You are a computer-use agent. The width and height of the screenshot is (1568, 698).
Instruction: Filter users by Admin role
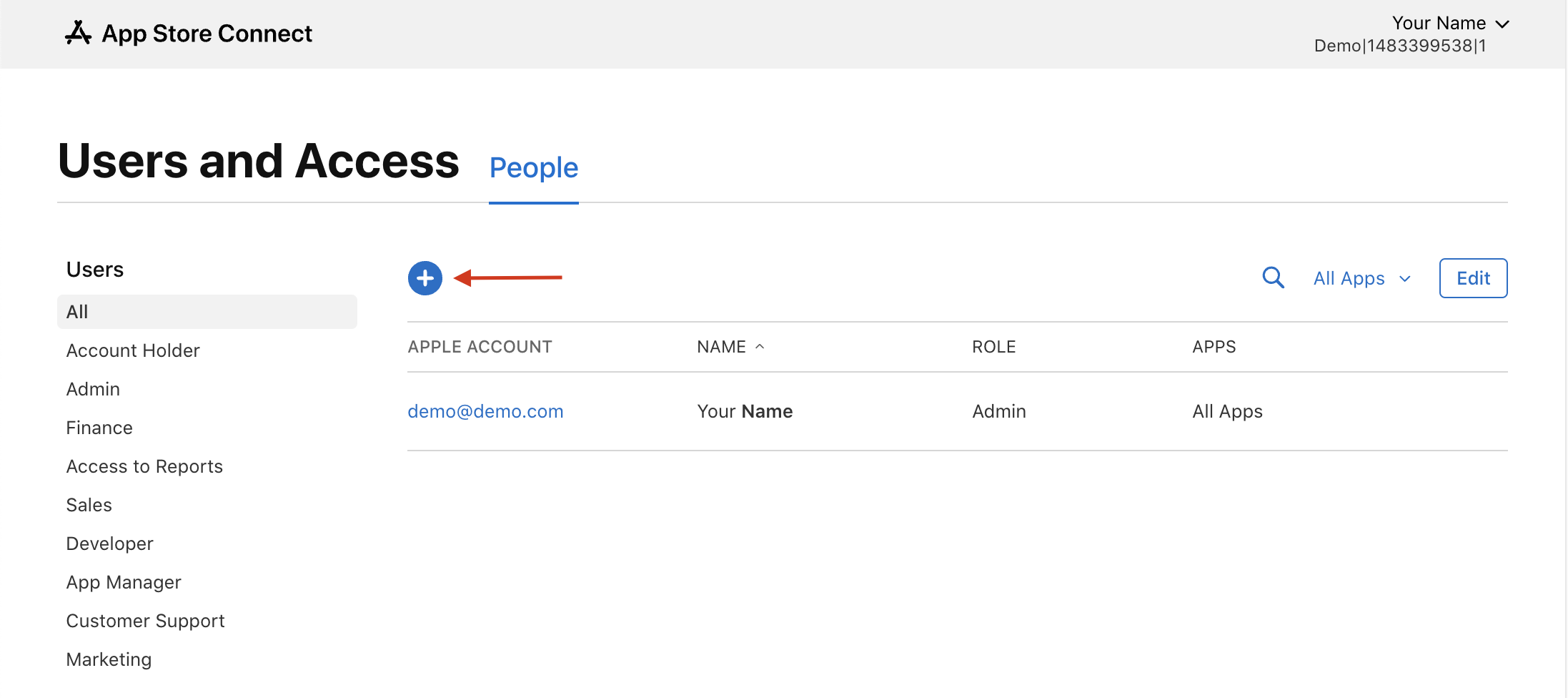(93, 389)
